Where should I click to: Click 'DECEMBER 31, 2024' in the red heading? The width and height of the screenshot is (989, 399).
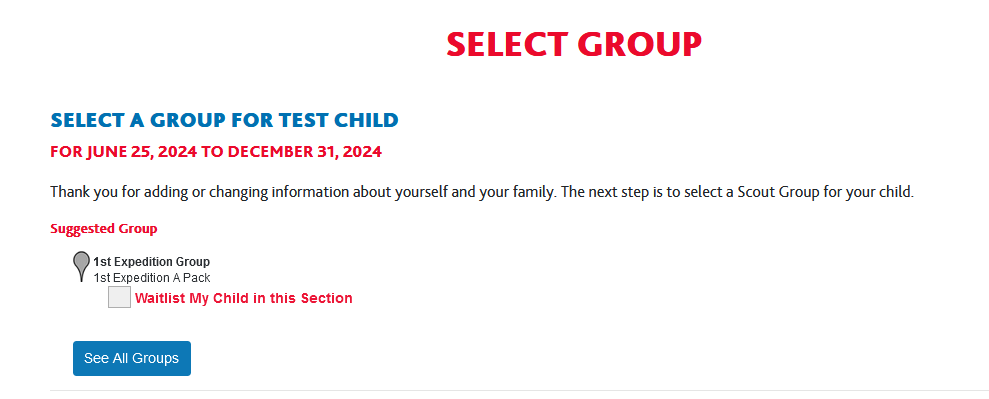(305, 152)
